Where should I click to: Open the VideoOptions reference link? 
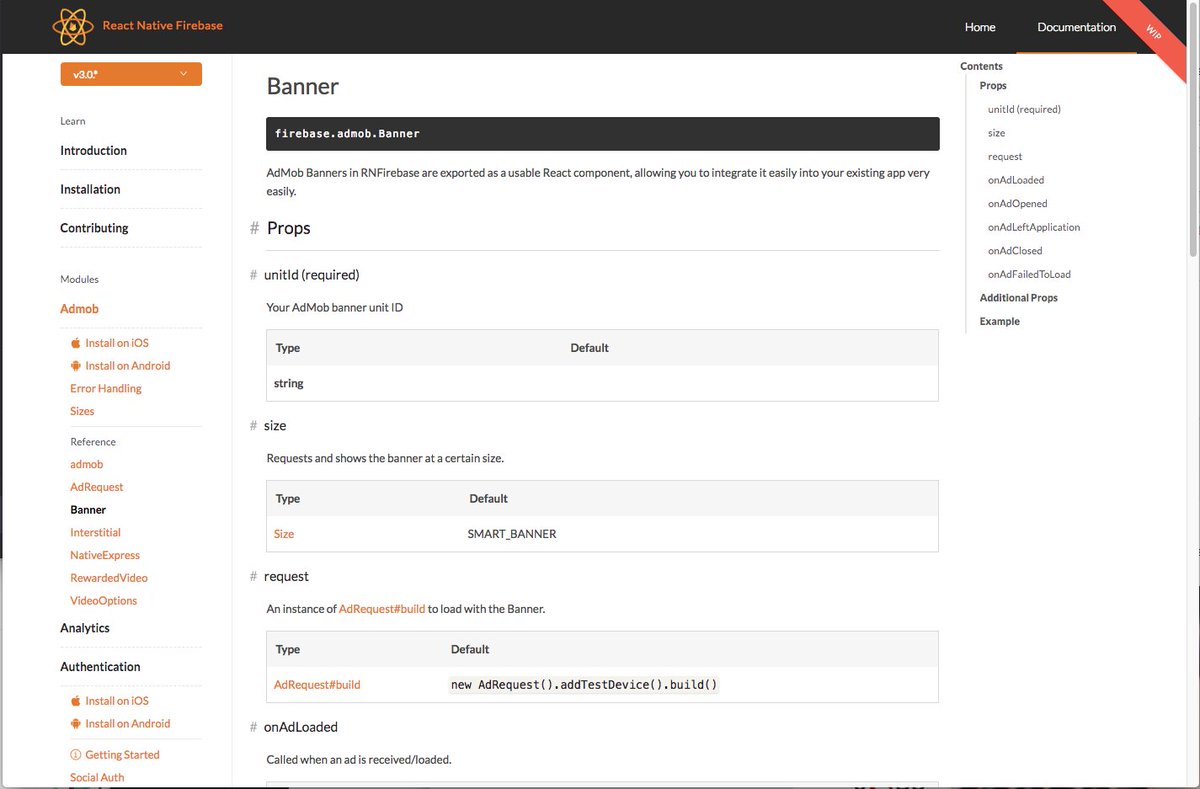pyautogui.click(x=103, y=601)
